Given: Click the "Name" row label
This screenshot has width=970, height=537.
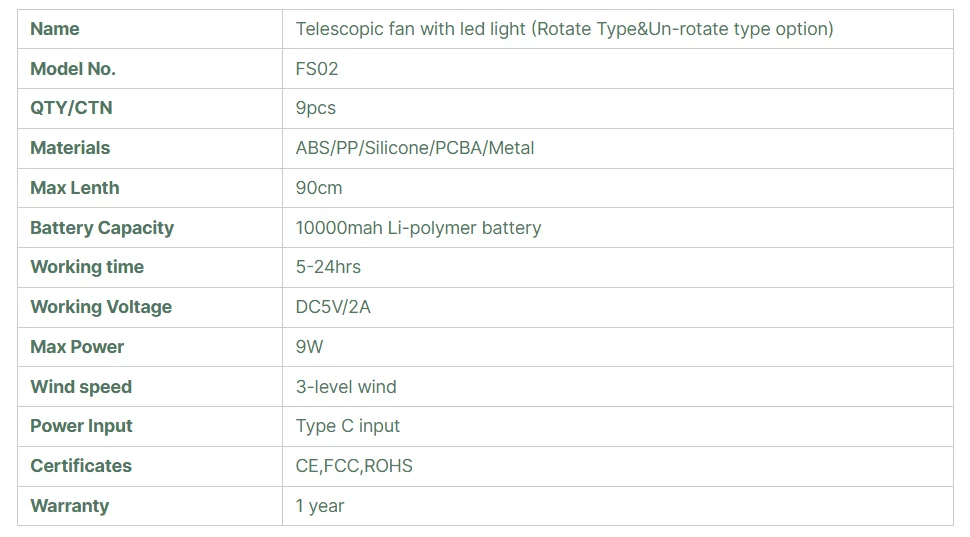Looking at the screenshot, I should pyautogui.click(x=55, y=29).
